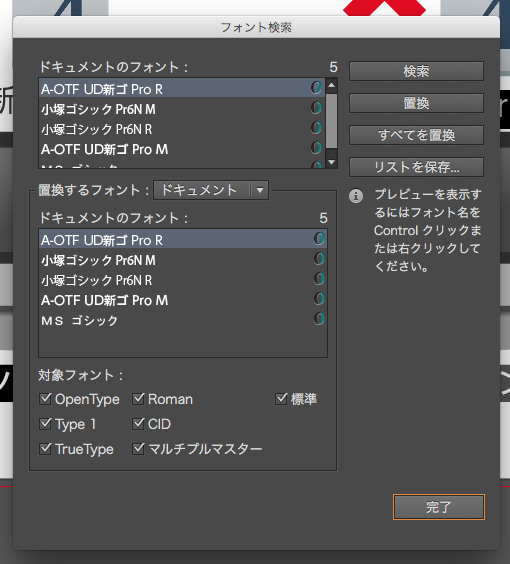
Task: Click OpenType icon beside replacement 小塚ゴシック Pr6N M
Action: [319, 258]
